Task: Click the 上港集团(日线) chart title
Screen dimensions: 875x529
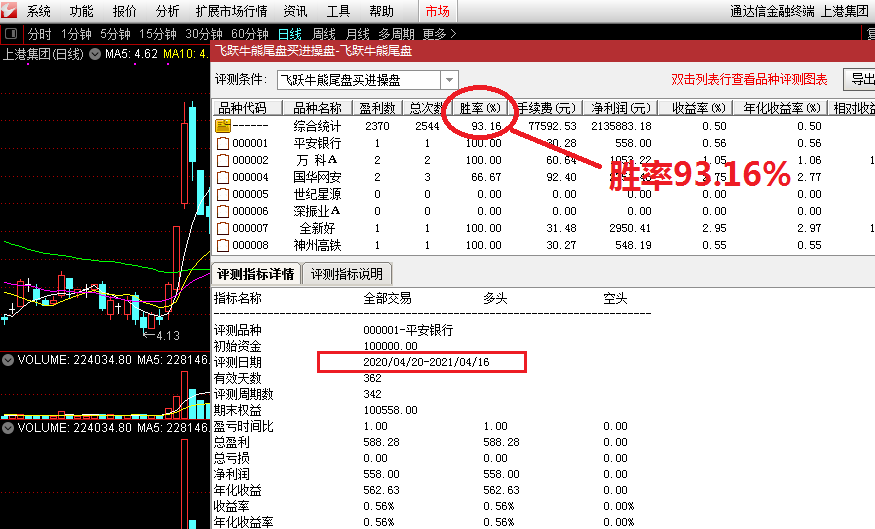Action: point(43,54)
